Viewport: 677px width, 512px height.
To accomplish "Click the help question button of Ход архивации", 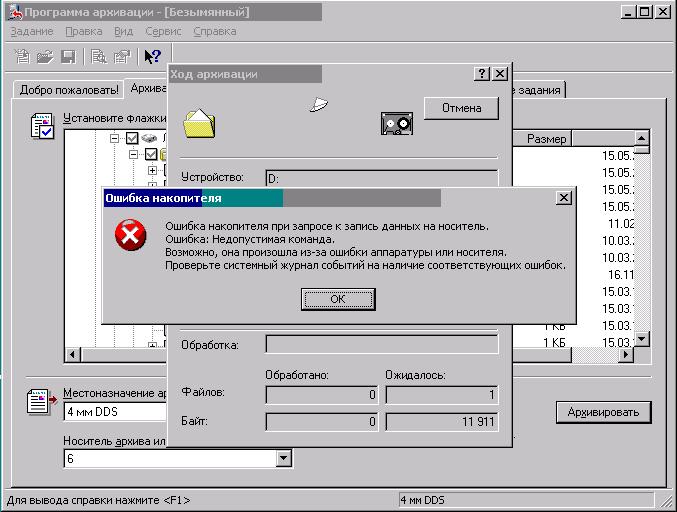I will point(482,74).
